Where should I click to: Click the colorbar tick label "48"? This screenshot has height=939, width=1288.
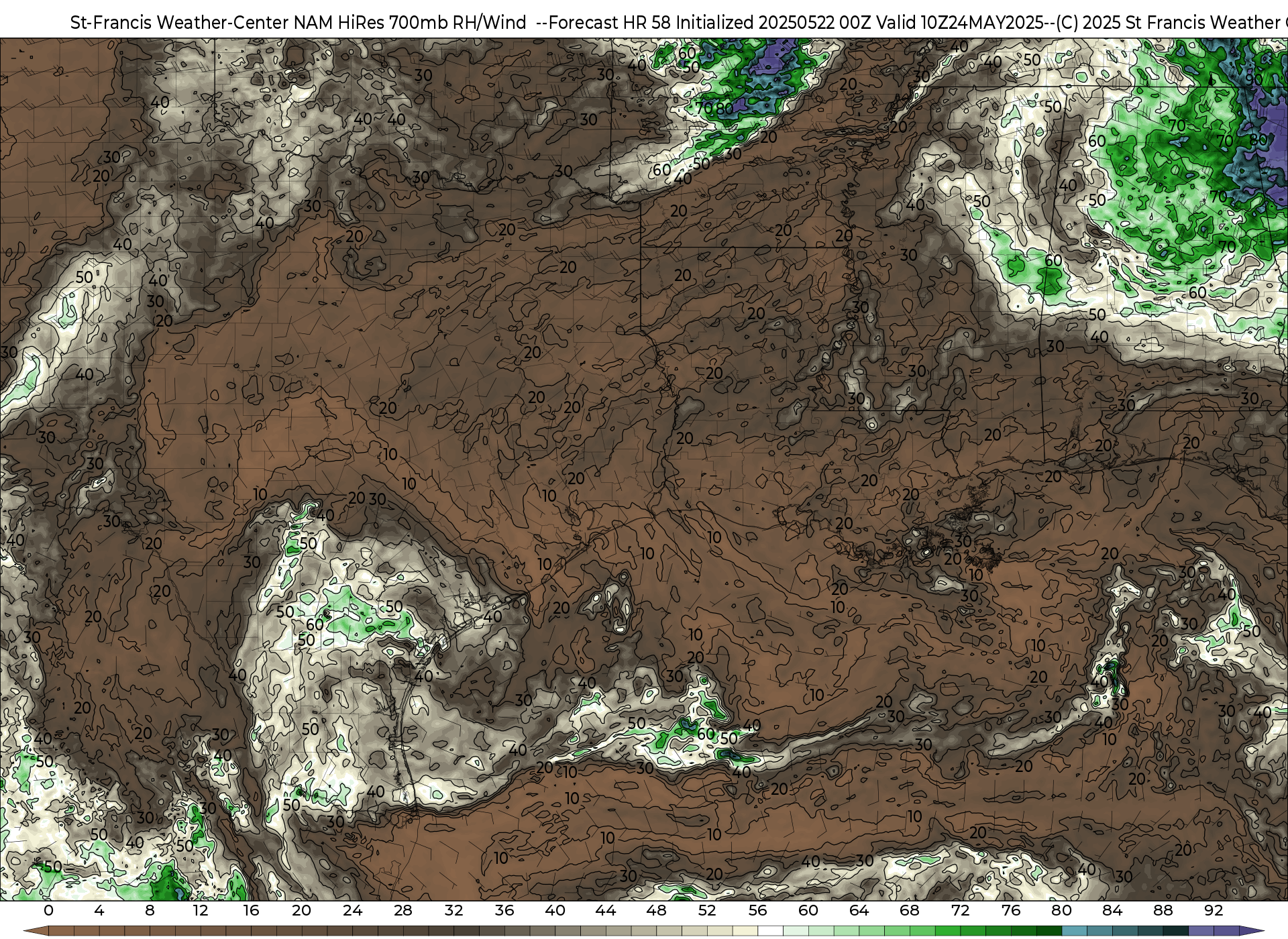[x=656, y=910]
